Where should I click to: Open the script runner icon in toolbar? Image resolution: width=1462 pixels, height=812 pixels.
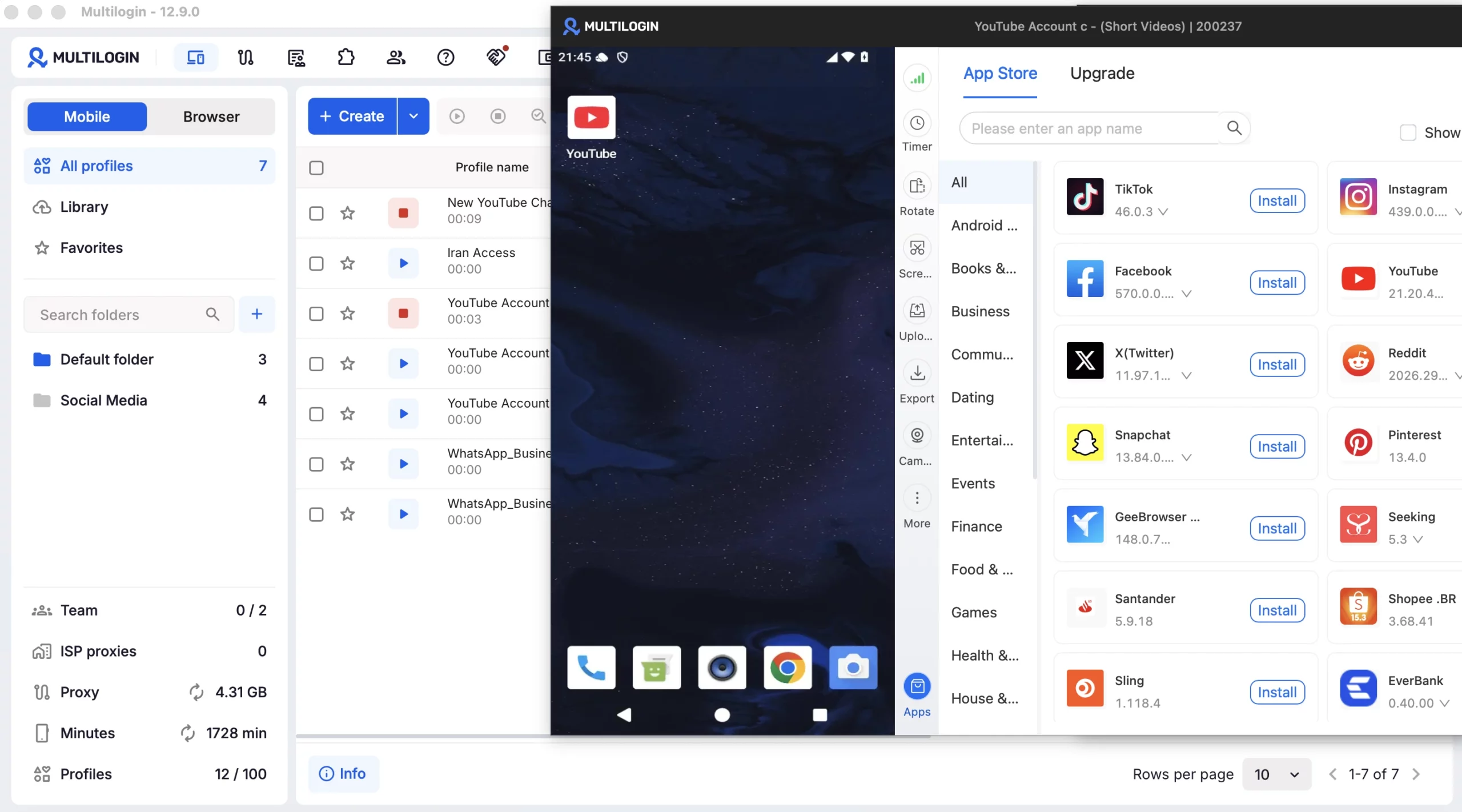click(296, 57)
